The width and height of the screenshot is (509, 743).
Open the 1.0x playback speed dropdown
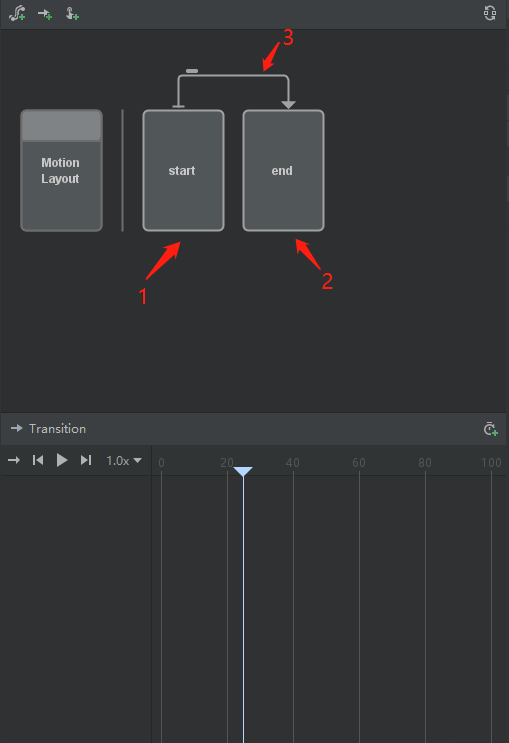point(124,461)
